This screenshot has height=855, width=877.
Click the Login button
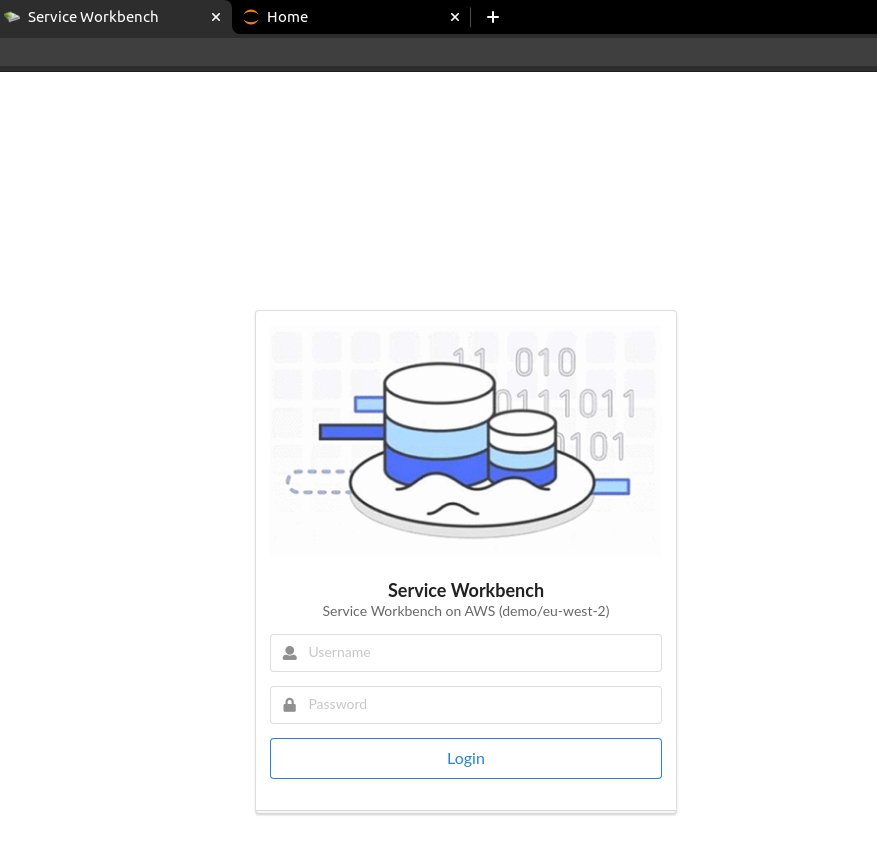[x=466, y=758]
